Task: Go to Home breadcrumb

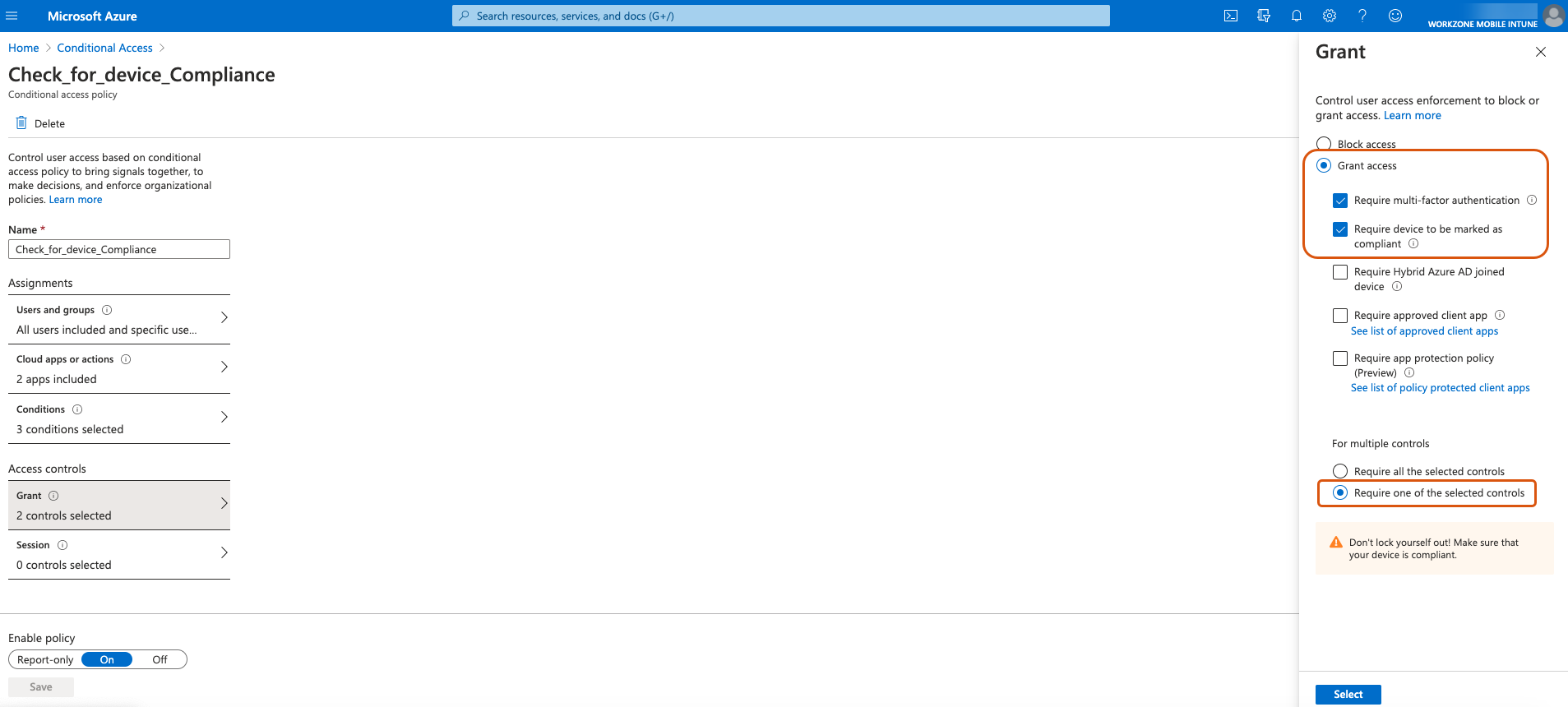Action: pos(24,48)
